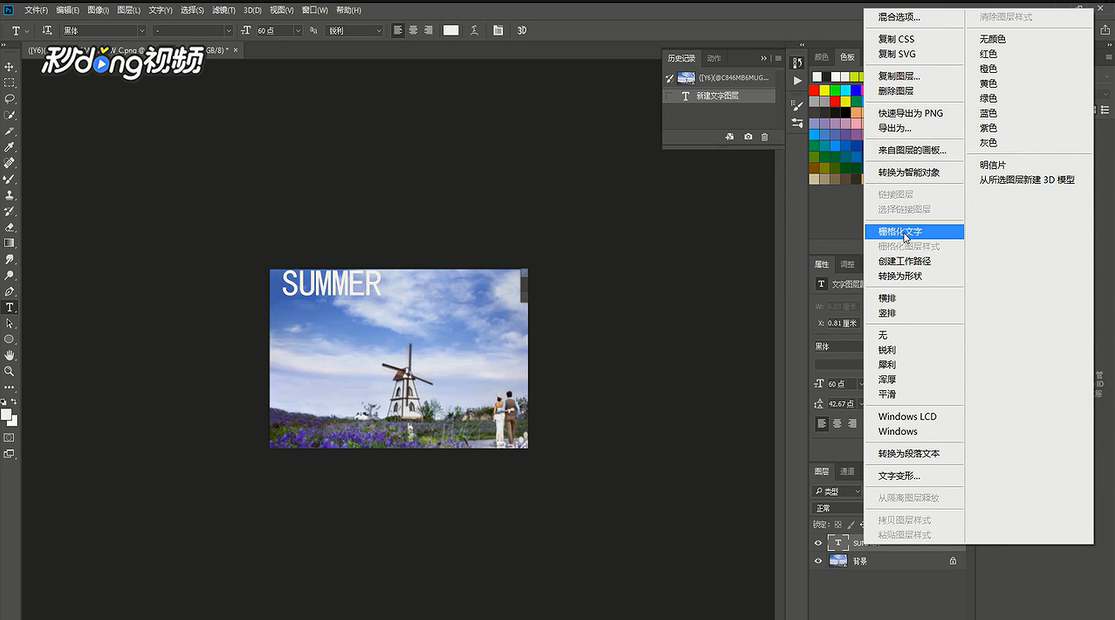
Task: Open the 类型 layer filter dropdown
Action: (837, 491)
